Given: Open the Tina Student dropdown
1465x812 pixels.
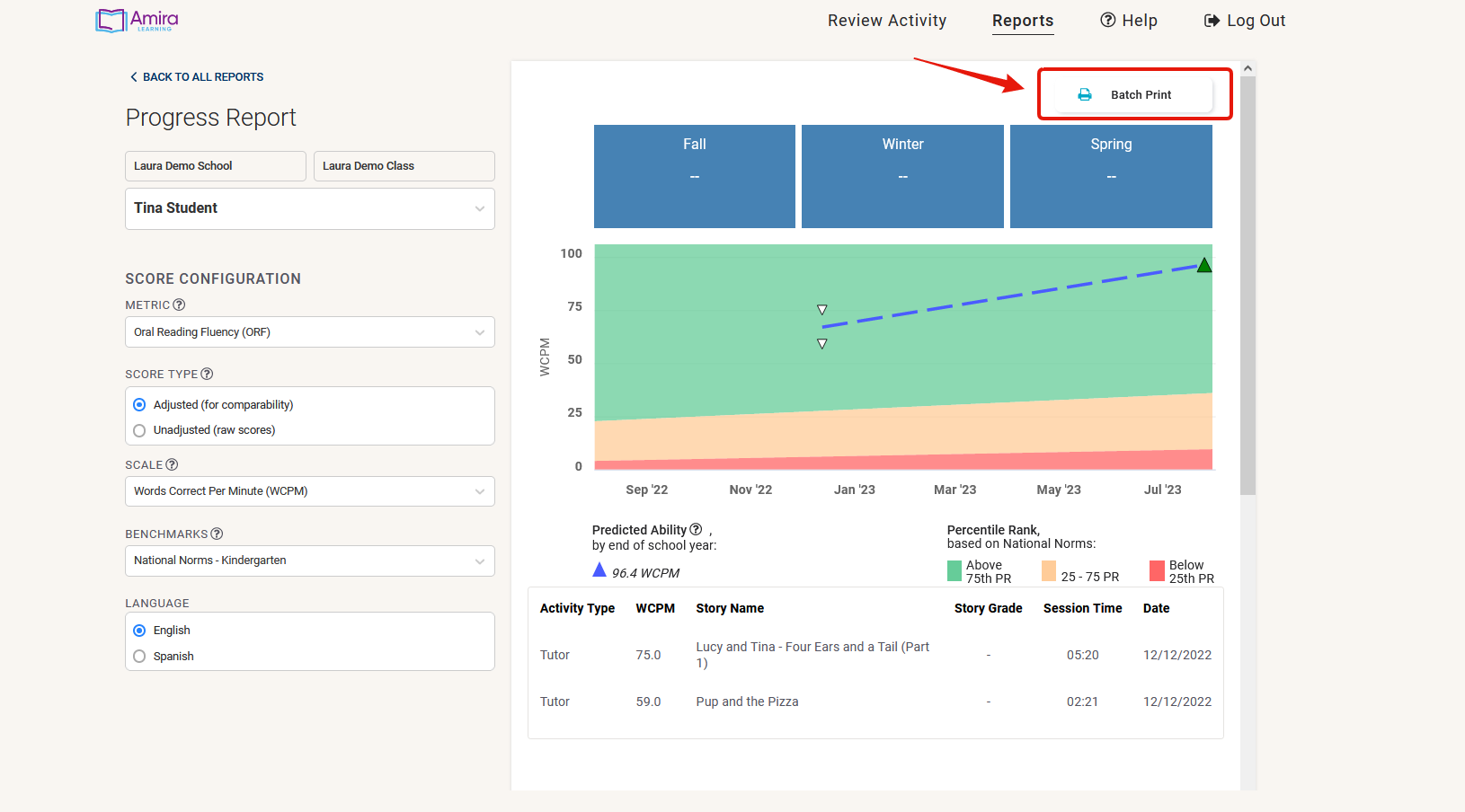Looking at the screenshot, I should pyautogui.click(x=309, y=208).
